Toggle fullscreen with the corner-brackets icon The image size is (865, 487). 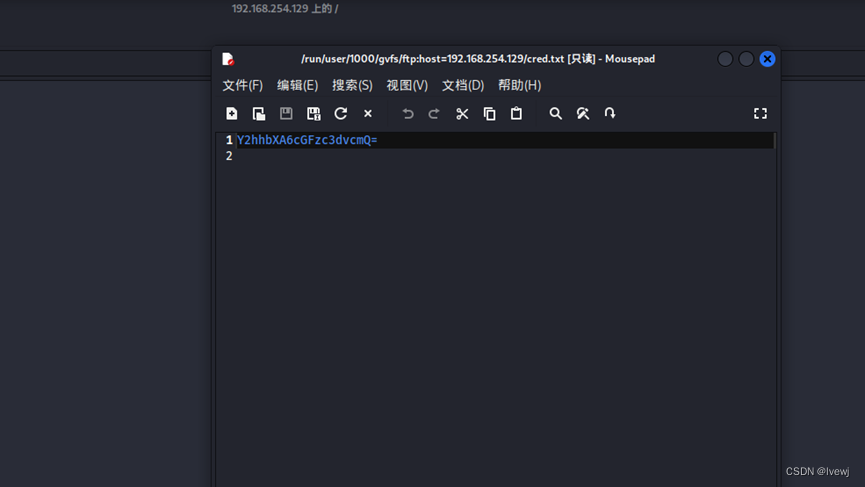760,114
